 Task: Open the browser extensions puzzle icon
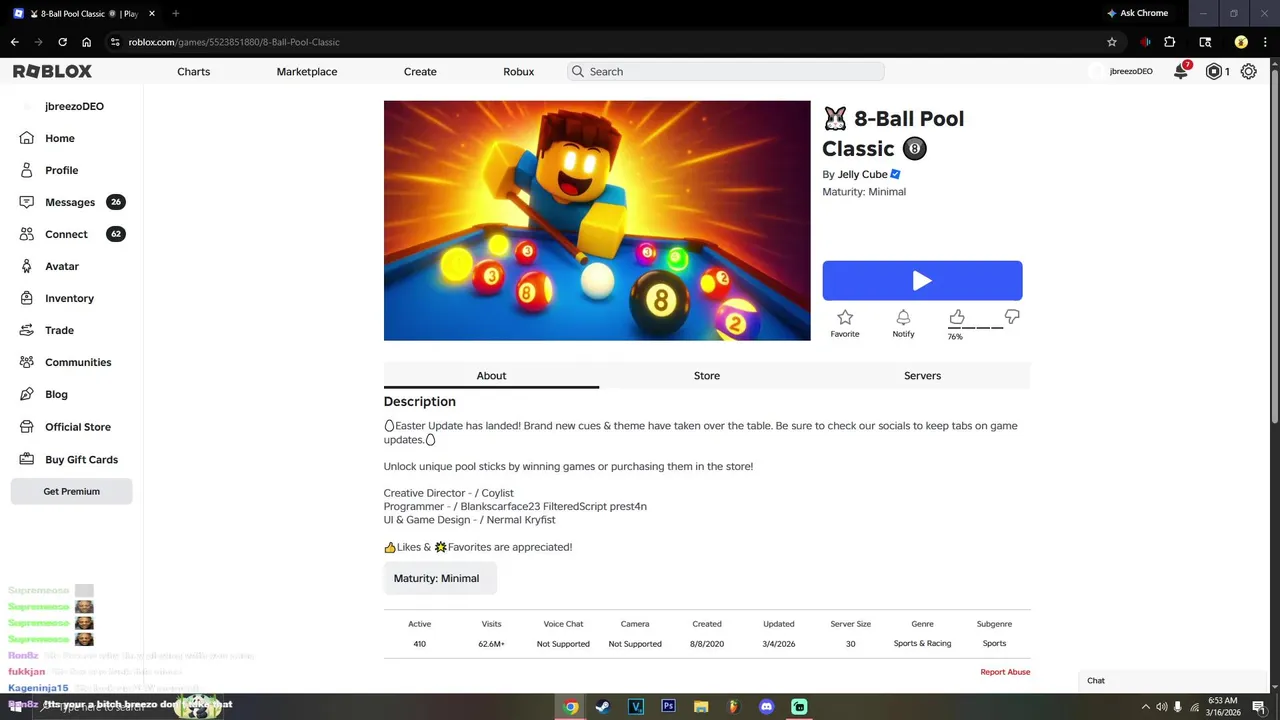tap(1169, 42)
